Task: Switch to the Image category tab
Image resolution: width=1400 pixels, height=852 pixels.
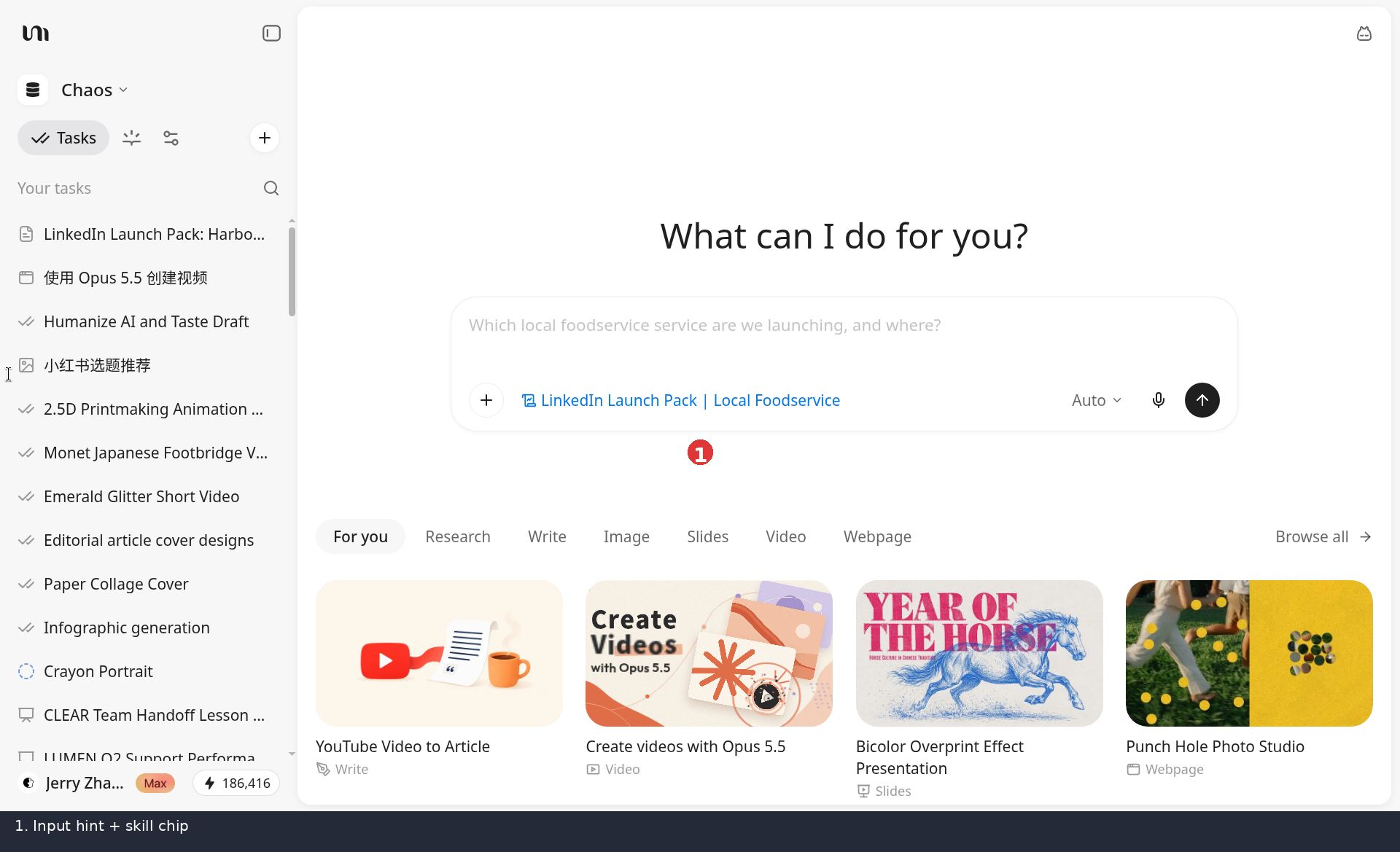Action: tap(626, 537)
